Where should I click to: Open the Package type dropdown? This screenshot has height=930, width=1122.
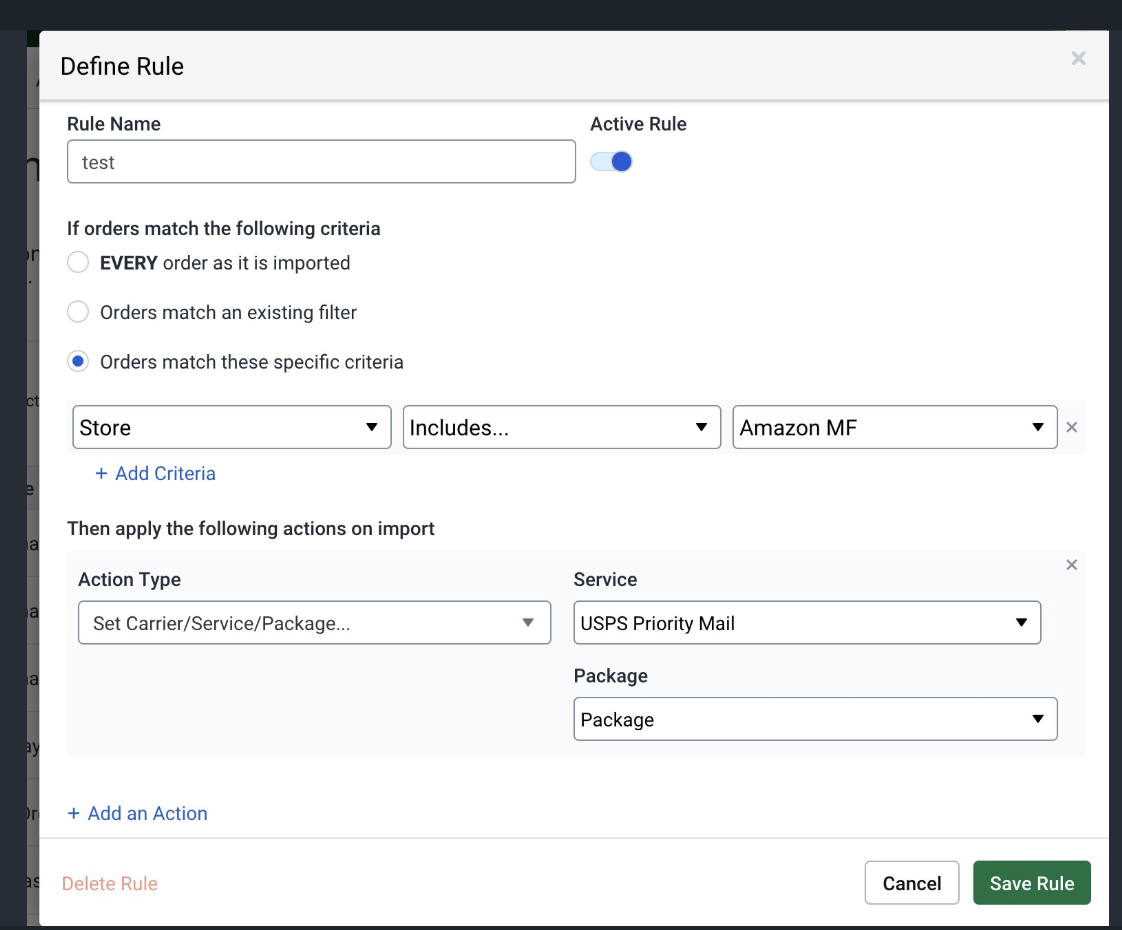pos(815,719)
